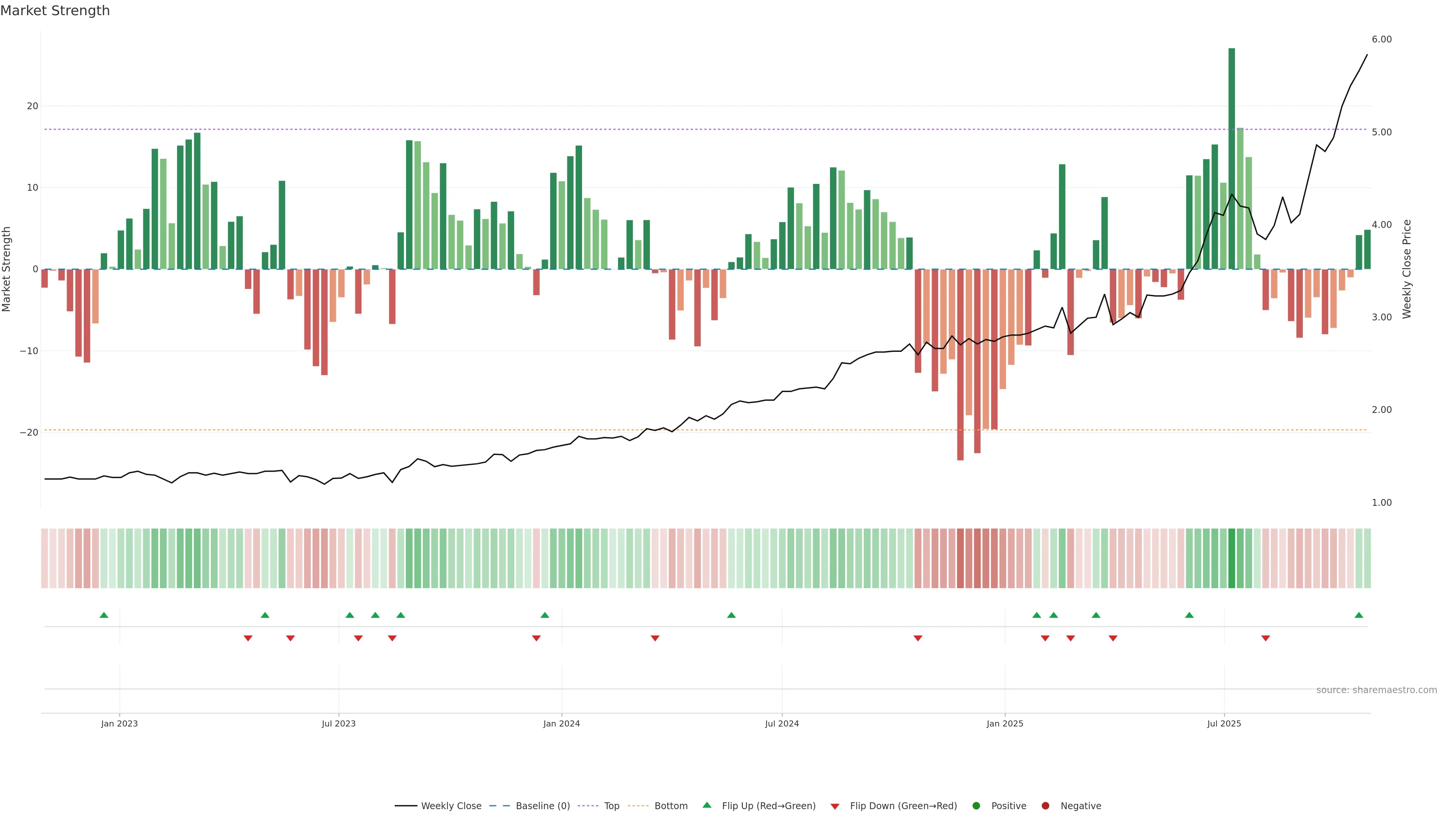Viewport: 1456px width, 819px height.
Task: Click the last green flip-up triangle marker
Action: pos(1359,615)
